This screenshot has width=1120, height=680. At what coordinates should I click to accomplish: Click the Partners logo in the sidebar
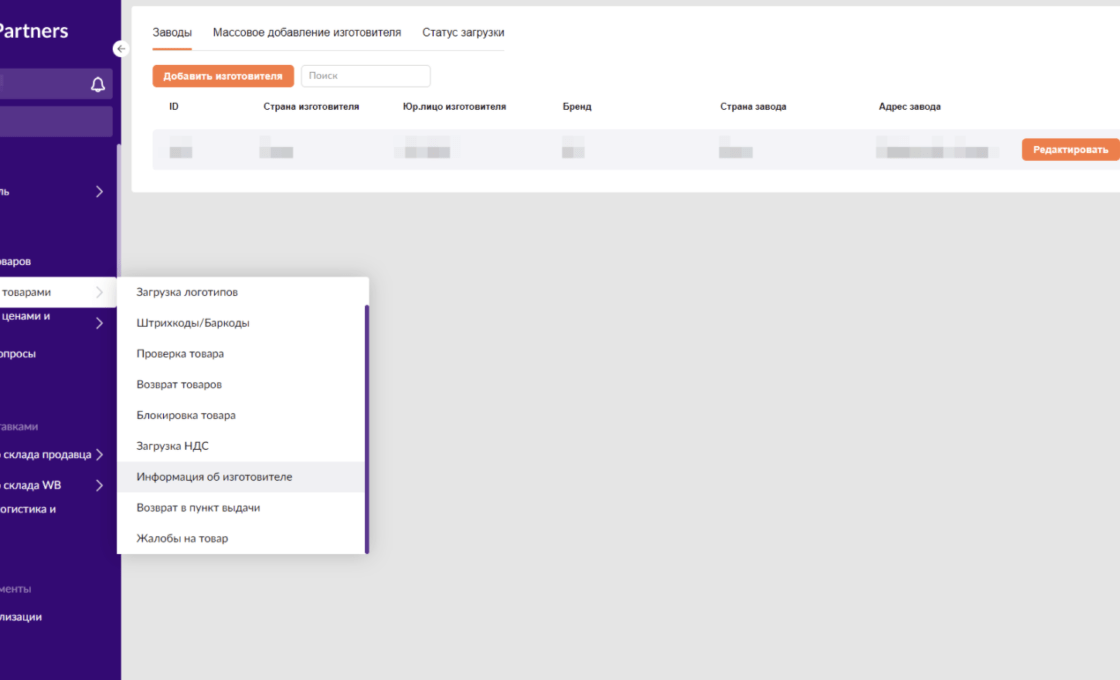34,31
